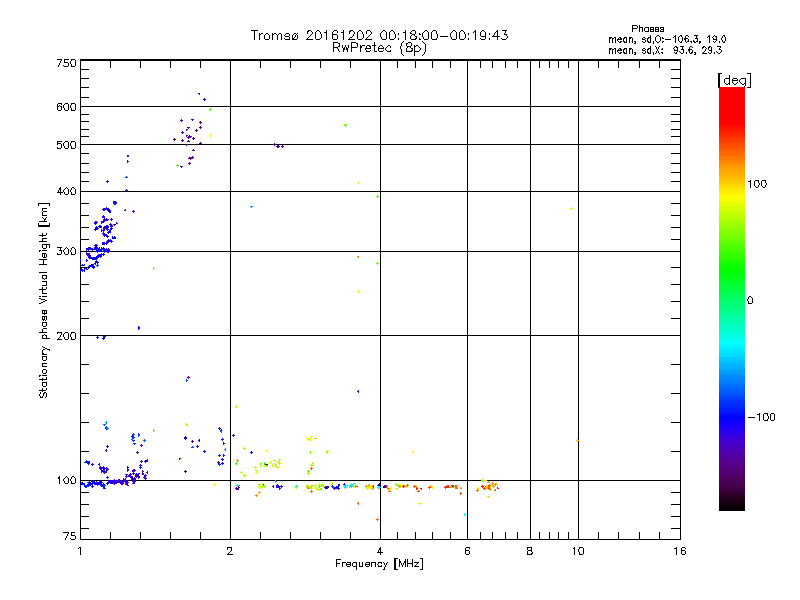Click the '6' label on the frequency axis
800x600 pixels.
click(467, 551)
